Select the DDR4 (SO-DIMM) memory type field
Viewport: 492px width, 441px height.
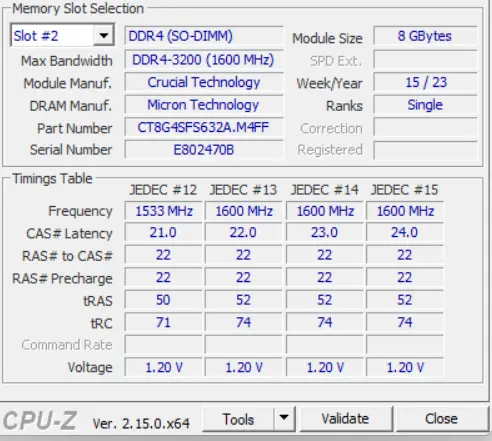(204, 36)
